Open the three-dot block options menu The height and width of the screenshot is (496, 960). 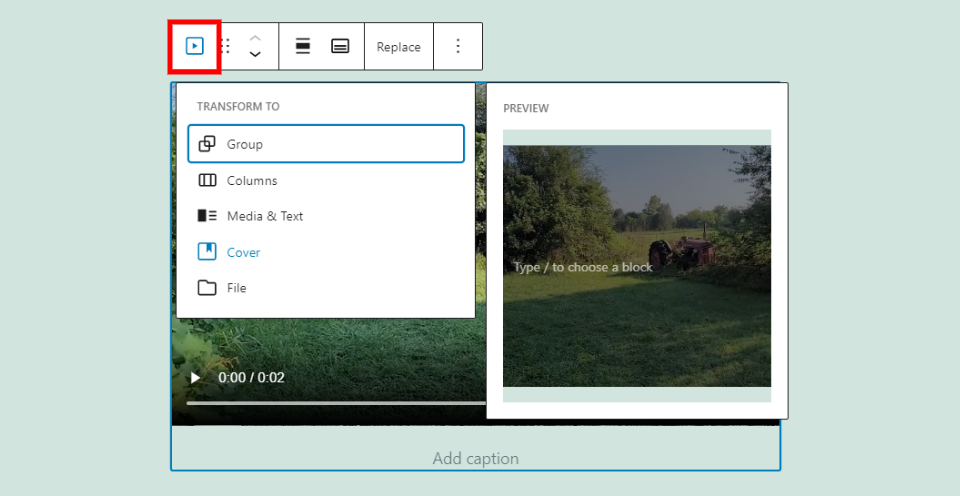click(458, 46)
